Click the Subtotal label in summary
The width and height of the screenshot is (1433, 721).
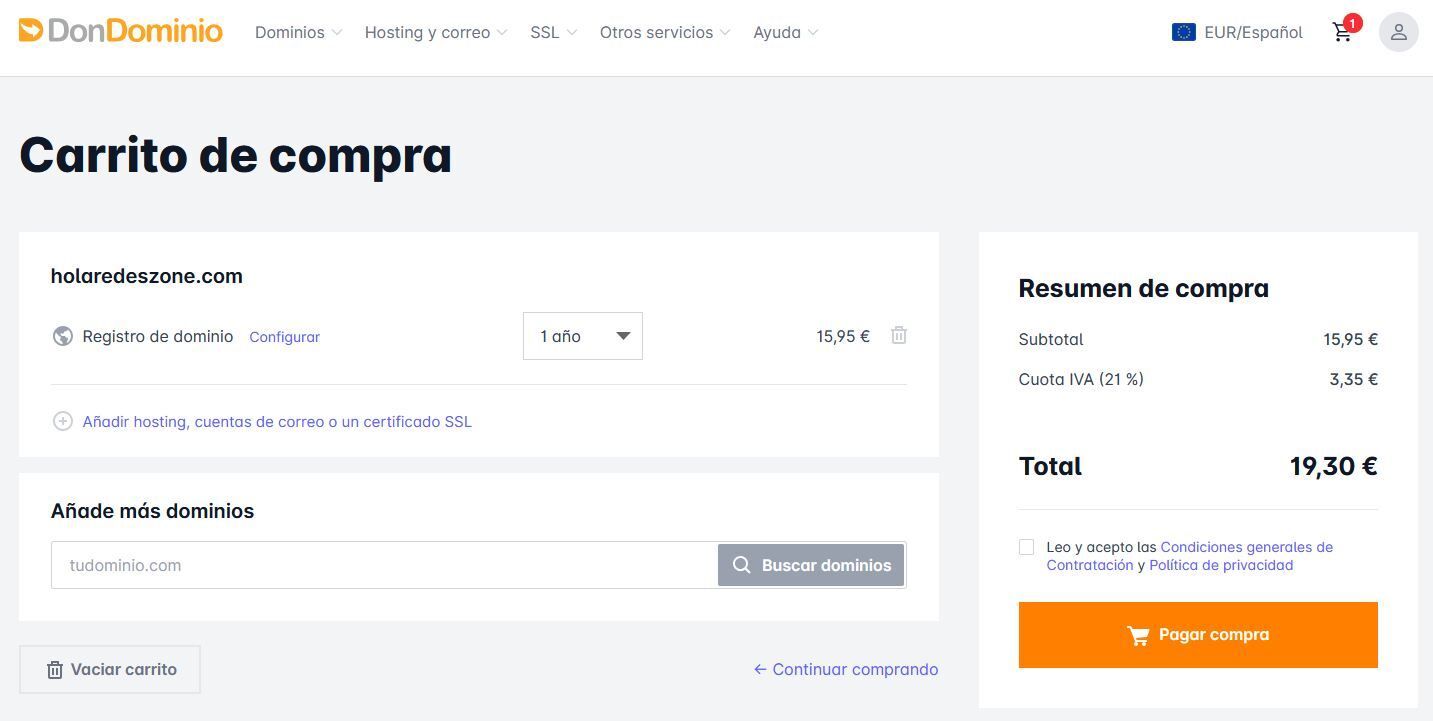pyautogui.click(x=1051, y=339)
